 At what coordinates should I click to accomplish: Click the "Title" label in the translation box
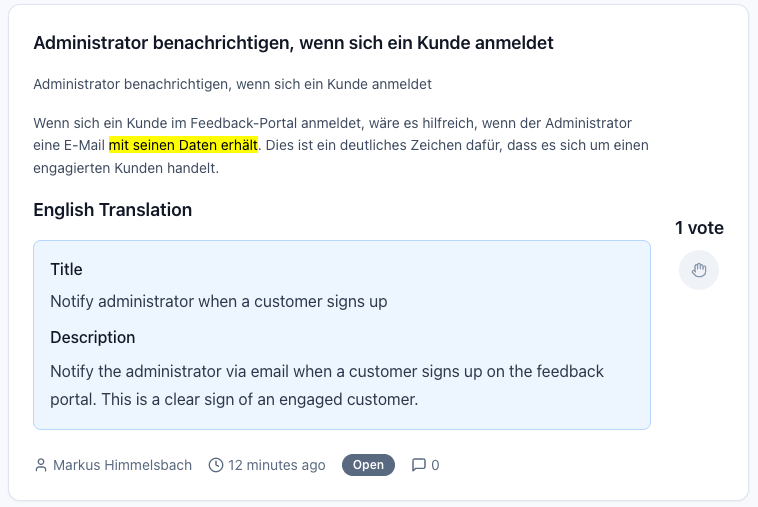point(66,269)
